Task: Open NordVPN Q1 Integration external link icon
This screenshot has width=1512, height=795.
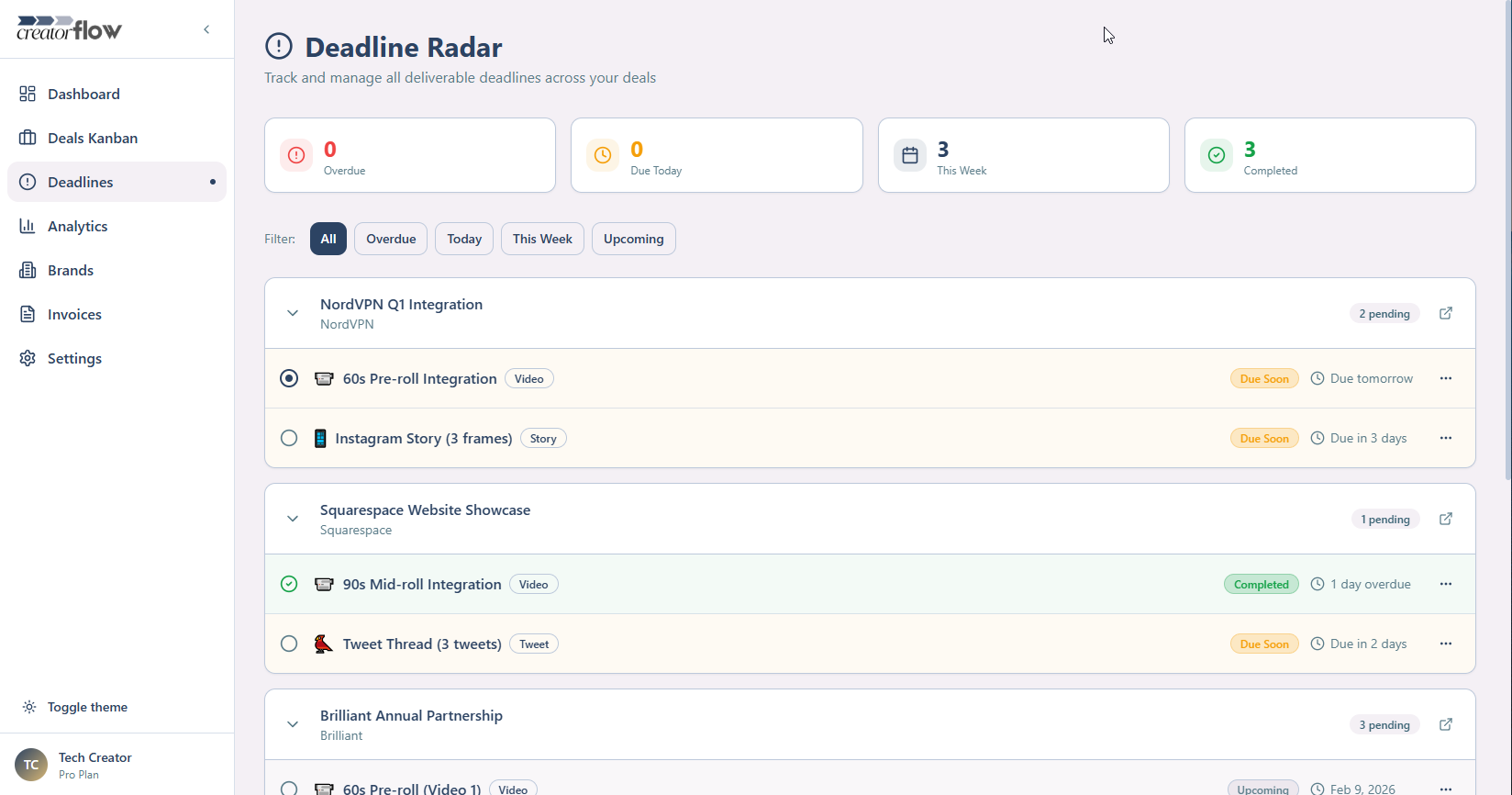Action: [1446, 313]
